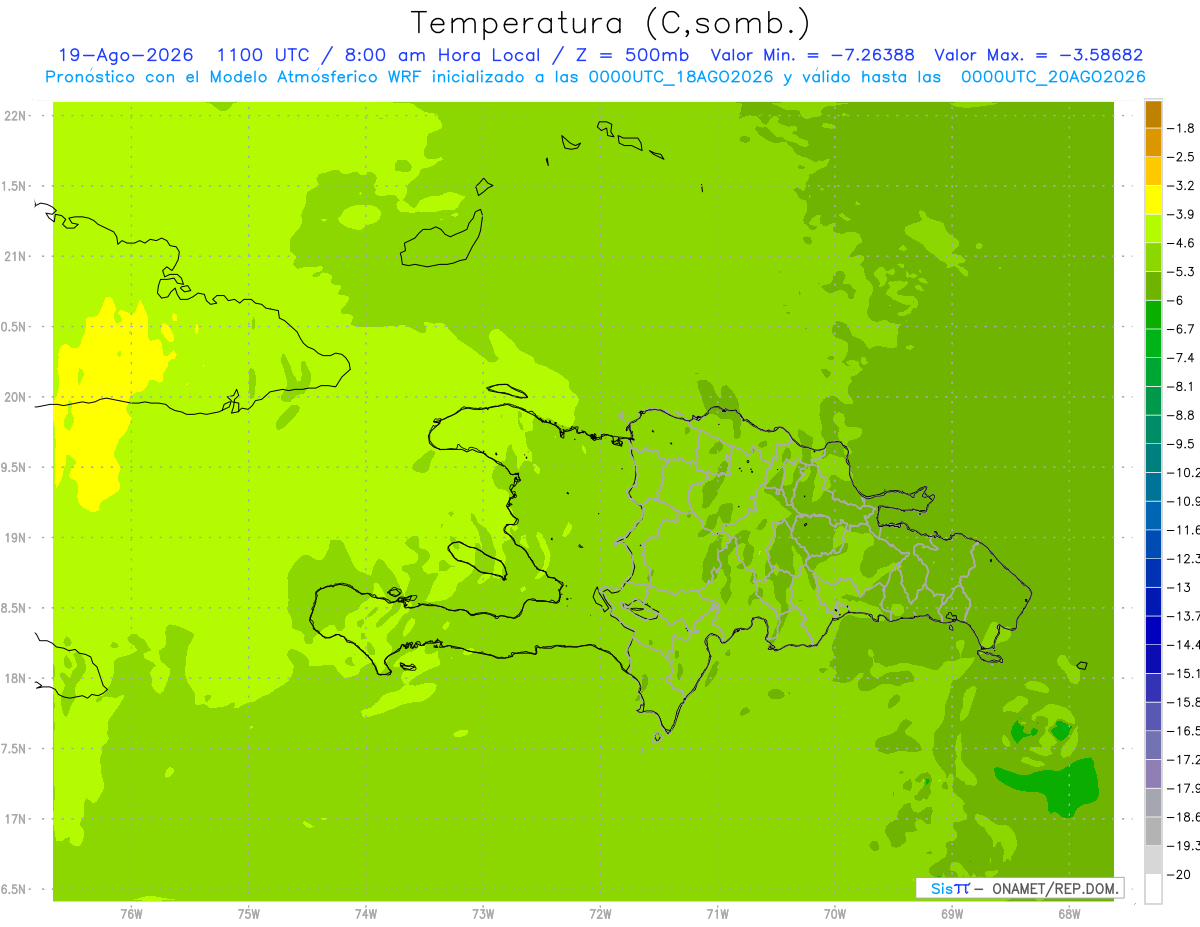
Task: Click the 72W longitude label
Action: coord(600,913)
